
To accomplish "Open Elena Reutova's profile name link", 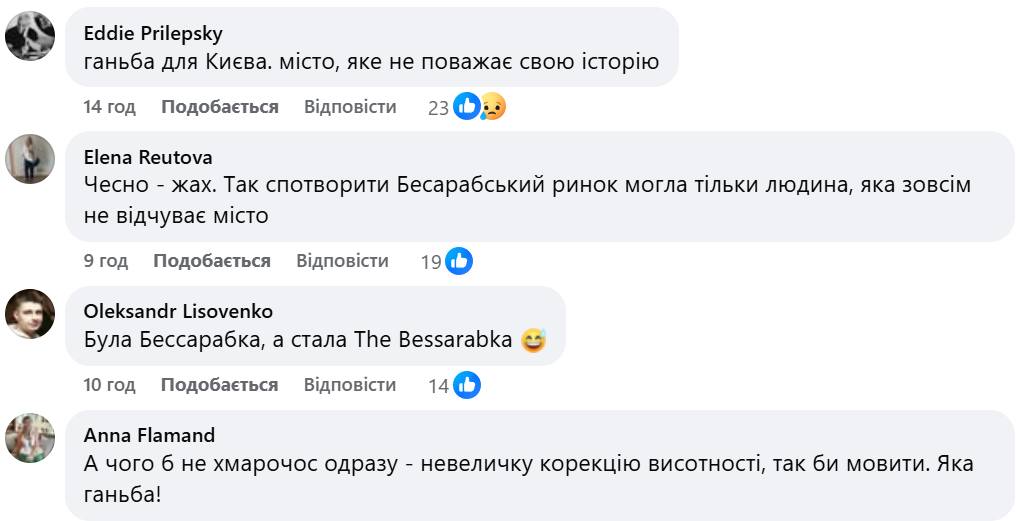I will tap(148, 157).
